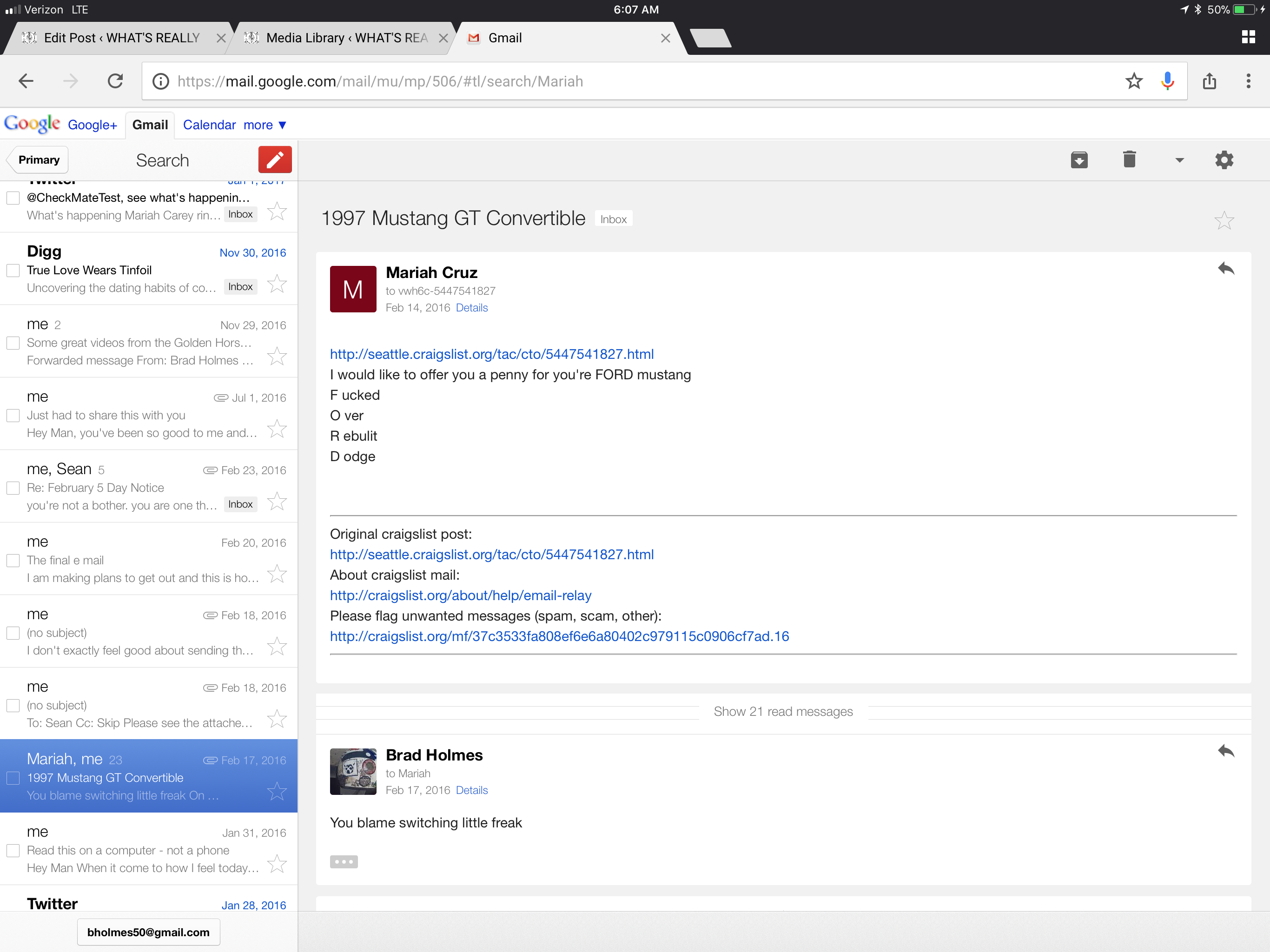Go back to Primary inbox

[x=38, y=159]
